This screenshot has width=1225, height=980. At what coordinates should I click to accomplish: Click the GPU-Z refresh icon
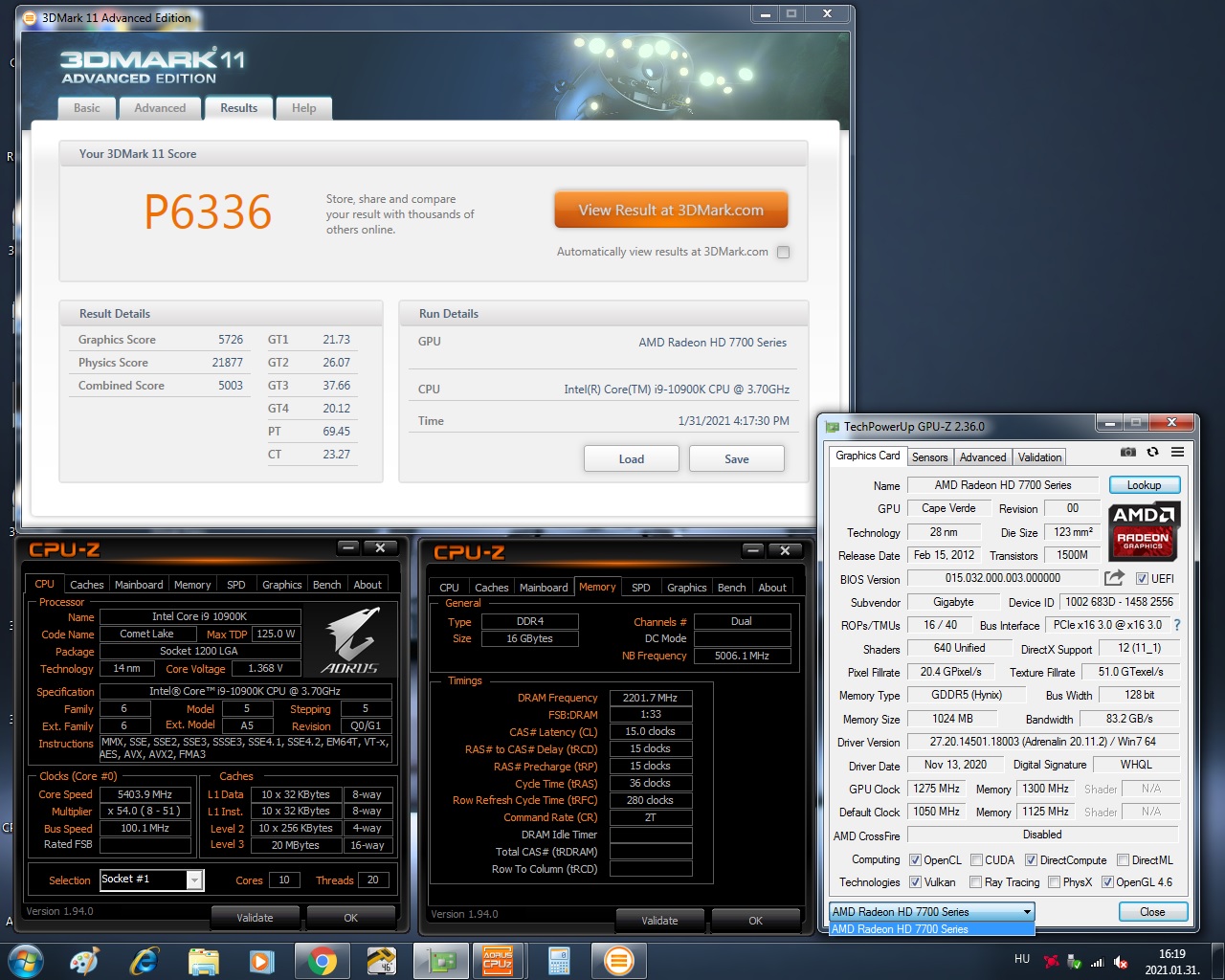[1152, 452]
